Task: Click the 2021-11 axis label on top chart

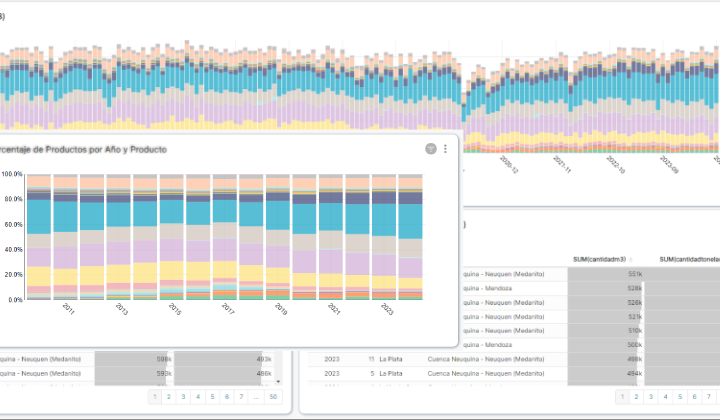Action: click(x=562, y=164)
